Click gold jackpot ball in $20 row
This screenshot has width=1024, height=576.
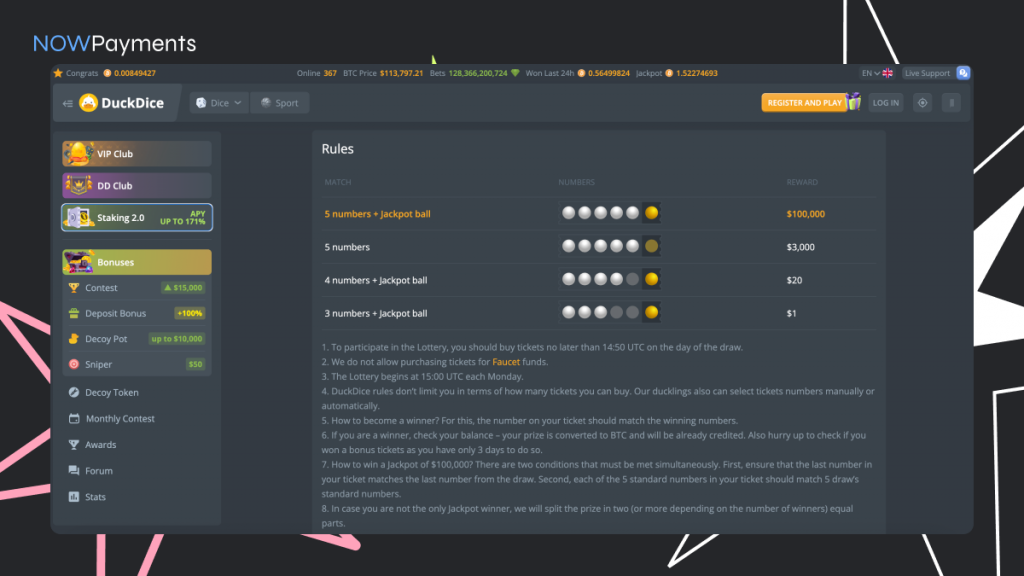(x=651, y=280)
